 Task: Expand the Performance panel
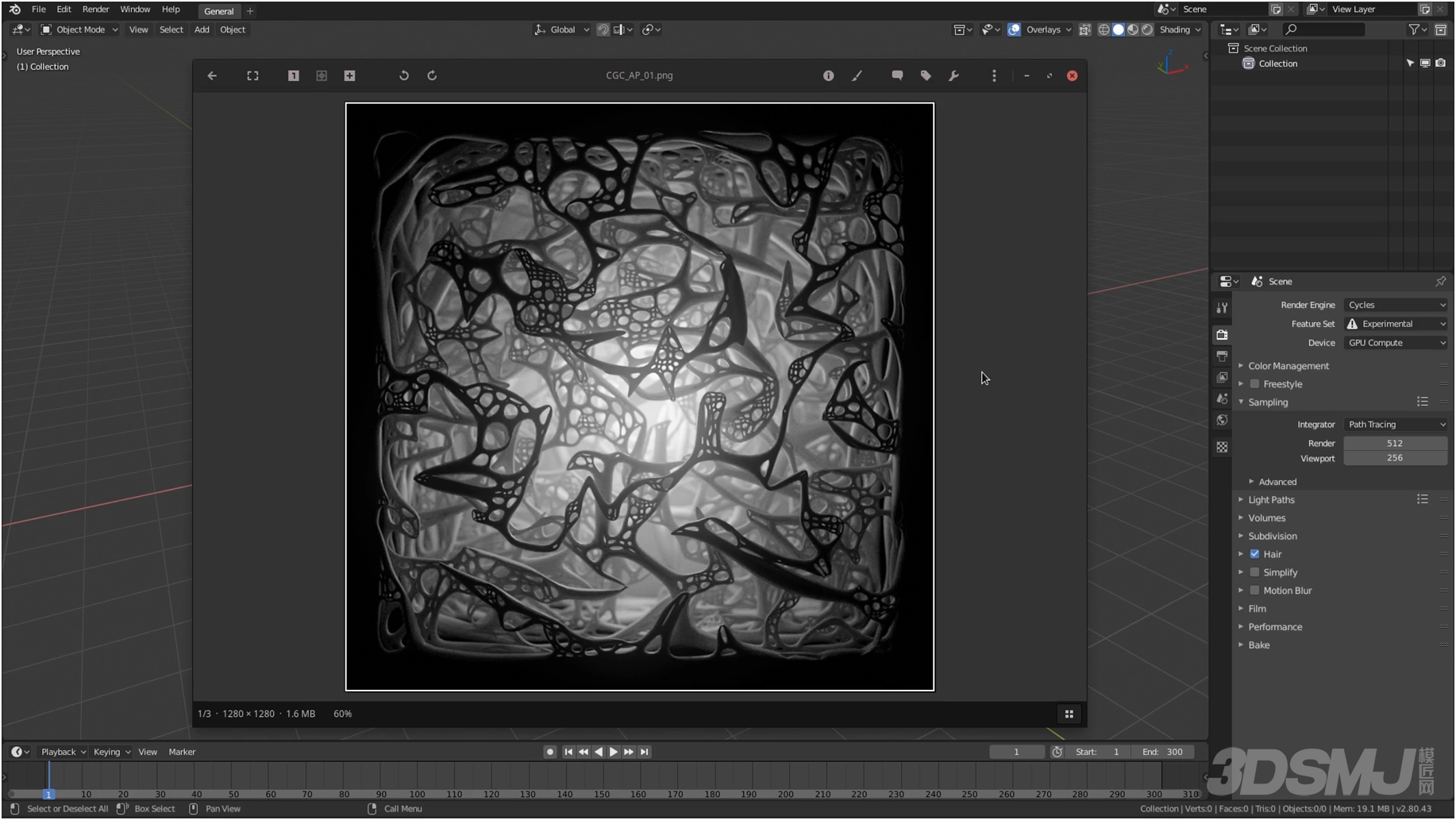(x=1274, y=627)
